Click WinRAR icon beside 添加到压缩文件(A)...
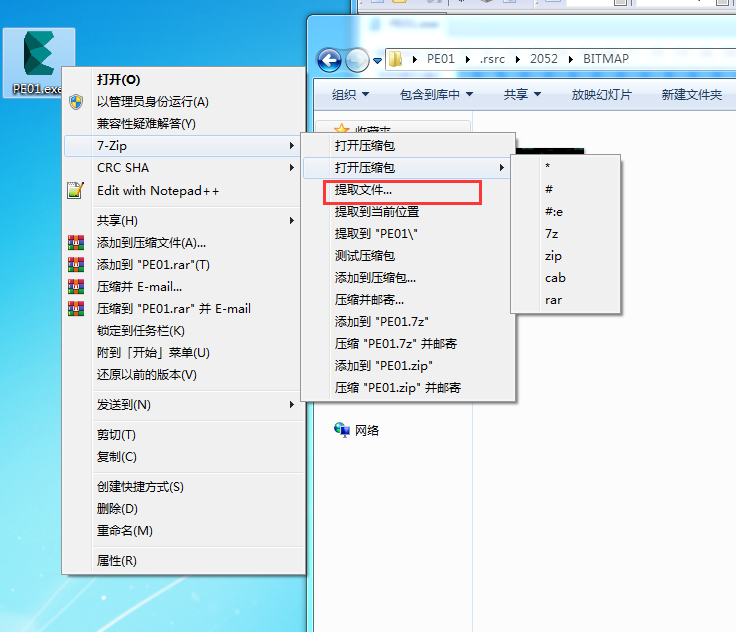 coord(76,242)
